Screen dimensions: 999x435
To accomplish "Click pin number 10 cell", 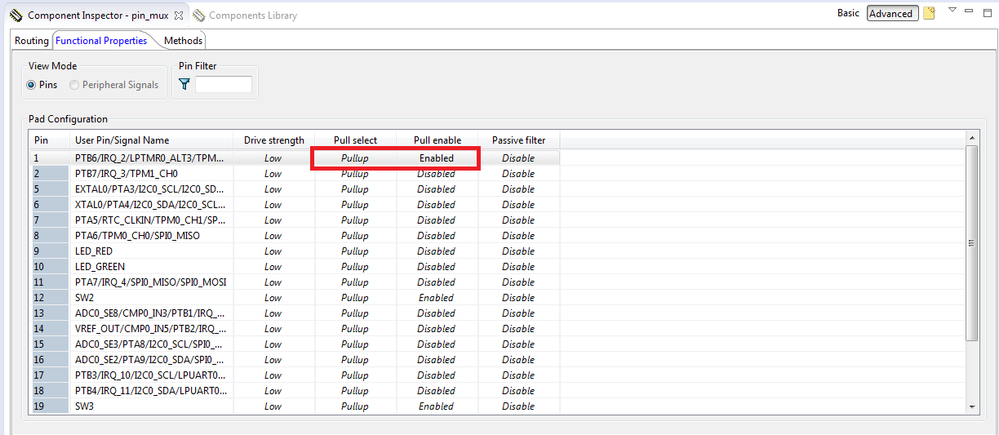I will click(x=49, y=266).
